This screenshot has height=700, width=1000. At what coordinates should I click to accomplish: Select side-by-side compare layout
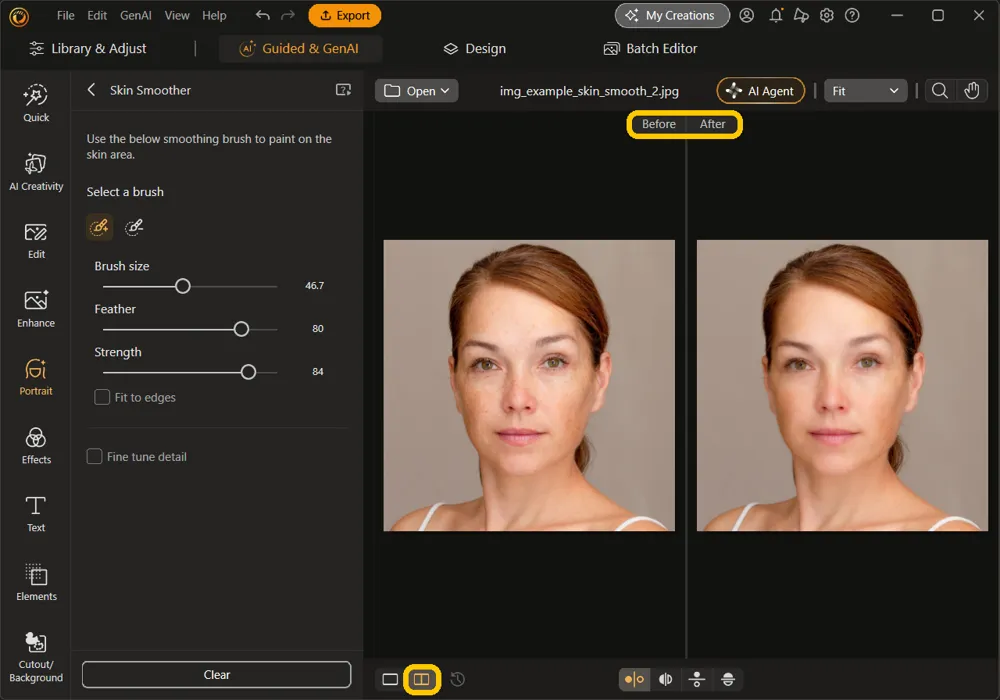(634, 680)
